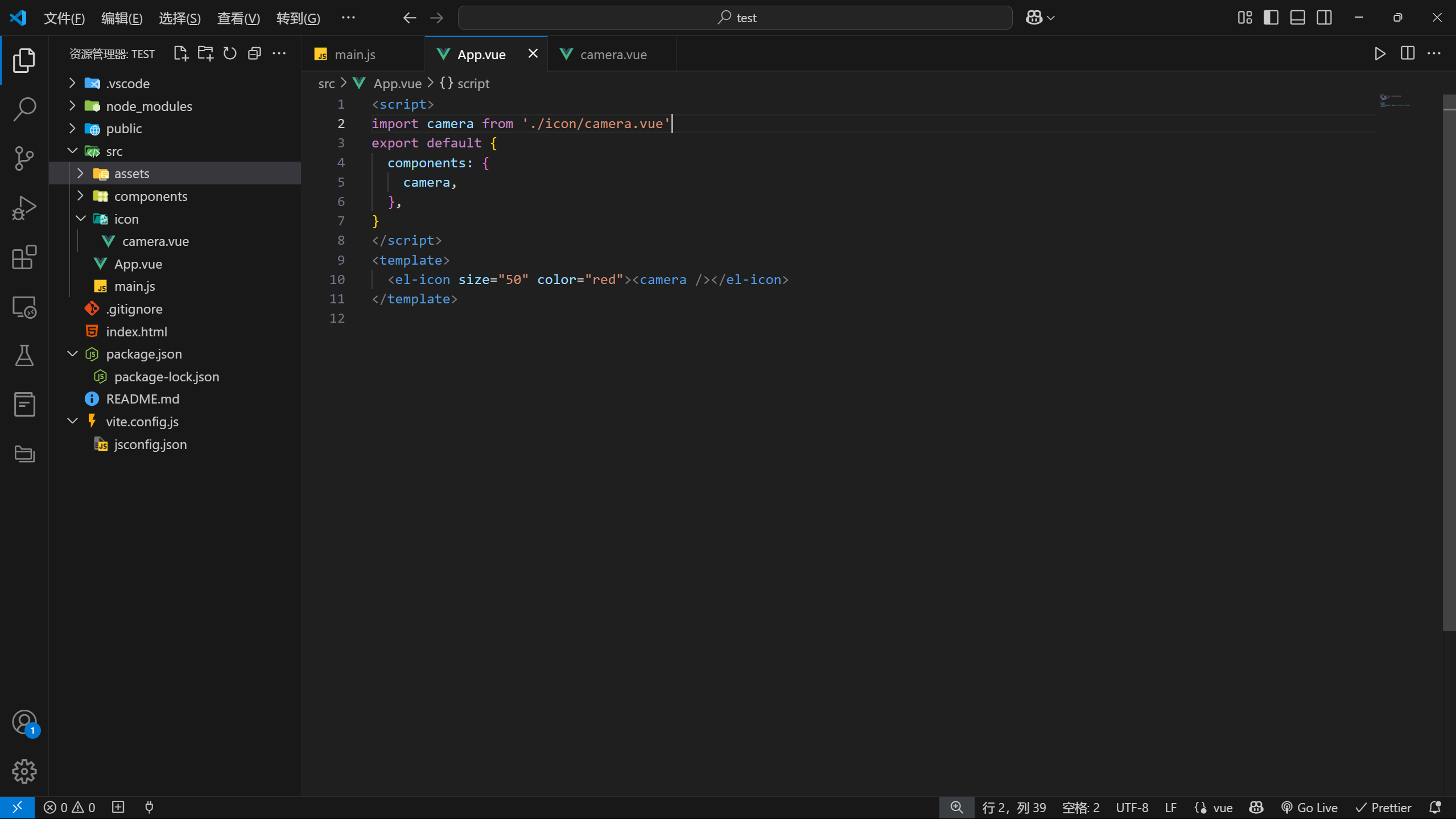Open the Extensions view
The width and height of the screenshot is (1456, 819).
[x=24, y=257]
